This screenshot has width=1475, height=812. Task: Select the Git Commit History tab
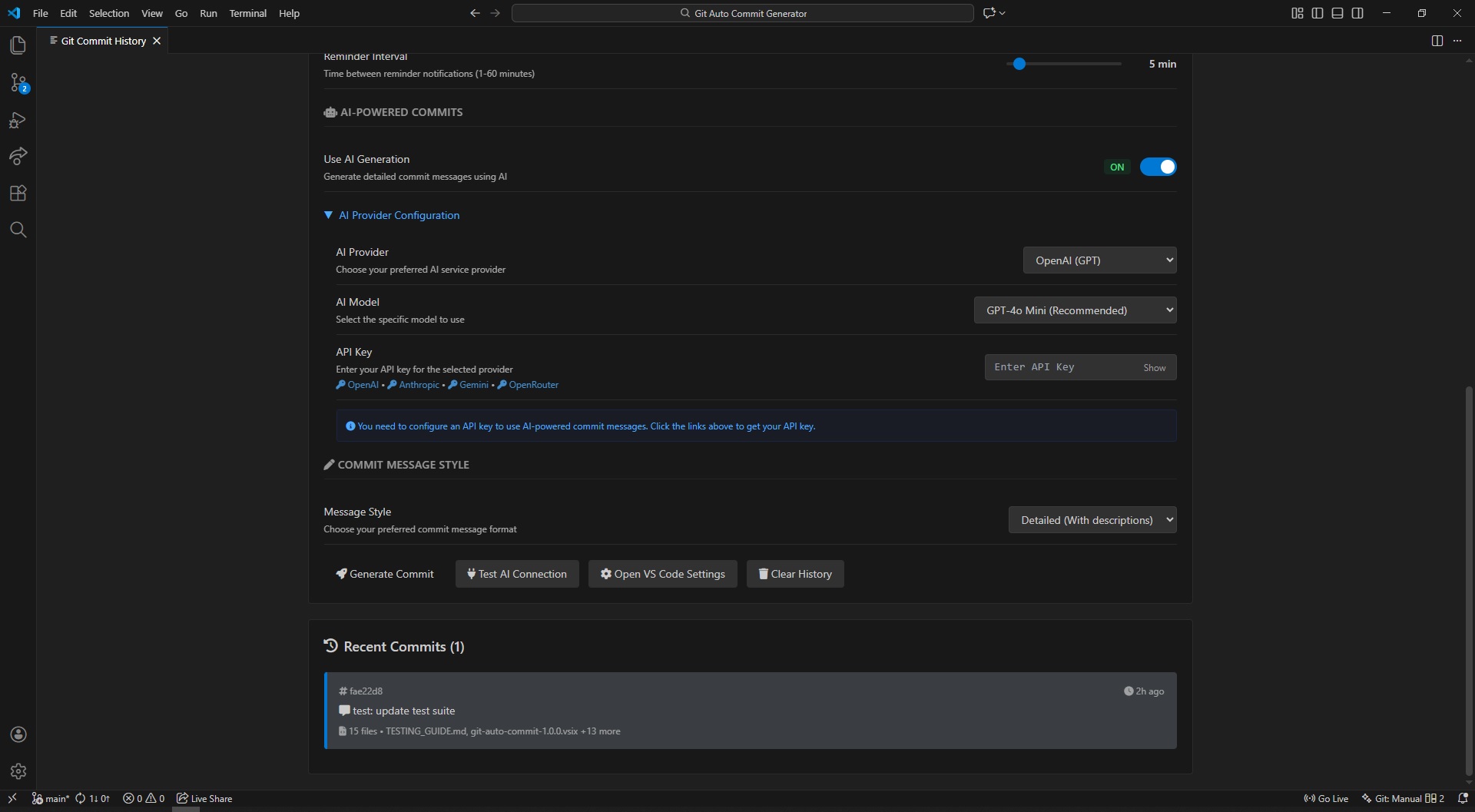point(103,41)
